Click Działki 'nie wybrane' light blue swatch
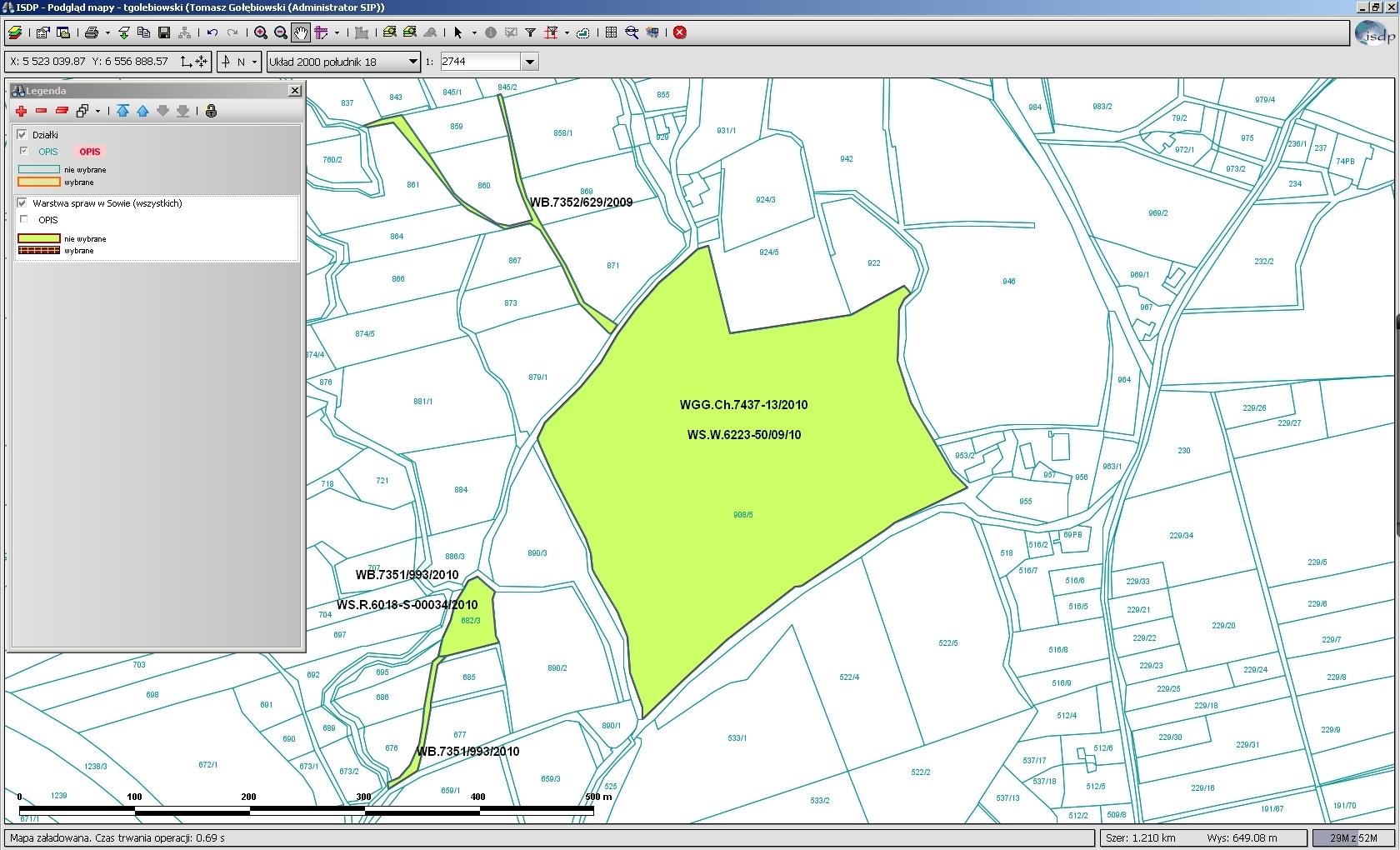This screenshot has width=1400, height=850. 39,169
